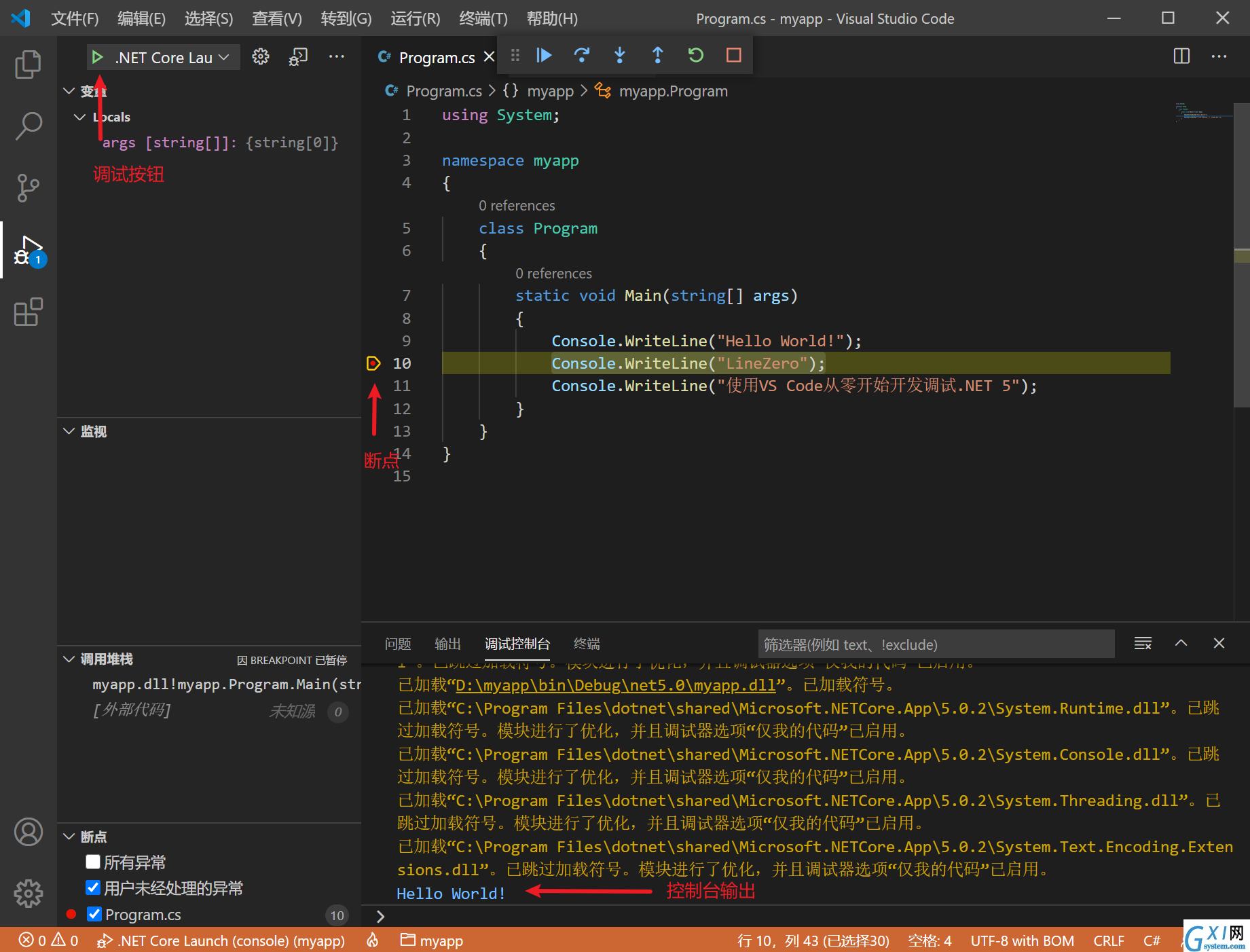The width and height of the screenshot is (1250, 952).
Task: Maximize the bottom panel with chevron
Action: tap(1181, 643)
